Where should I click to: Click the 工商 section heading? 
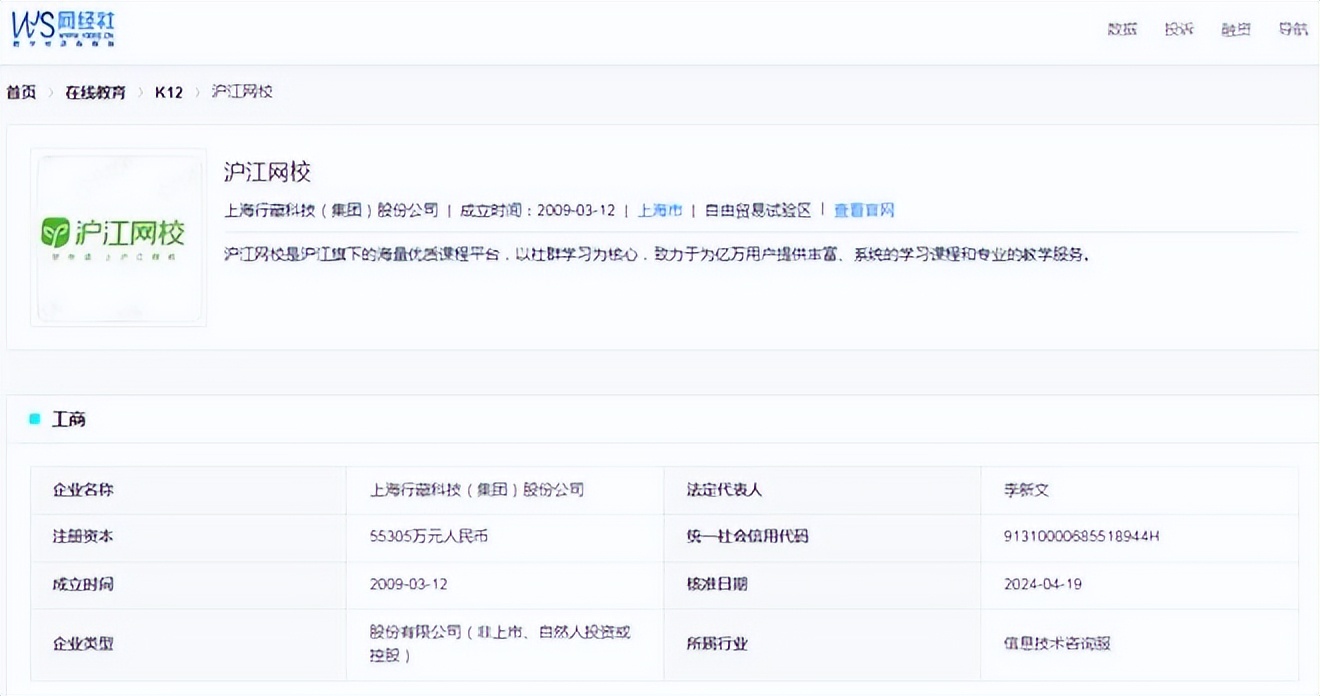(69, 419)
